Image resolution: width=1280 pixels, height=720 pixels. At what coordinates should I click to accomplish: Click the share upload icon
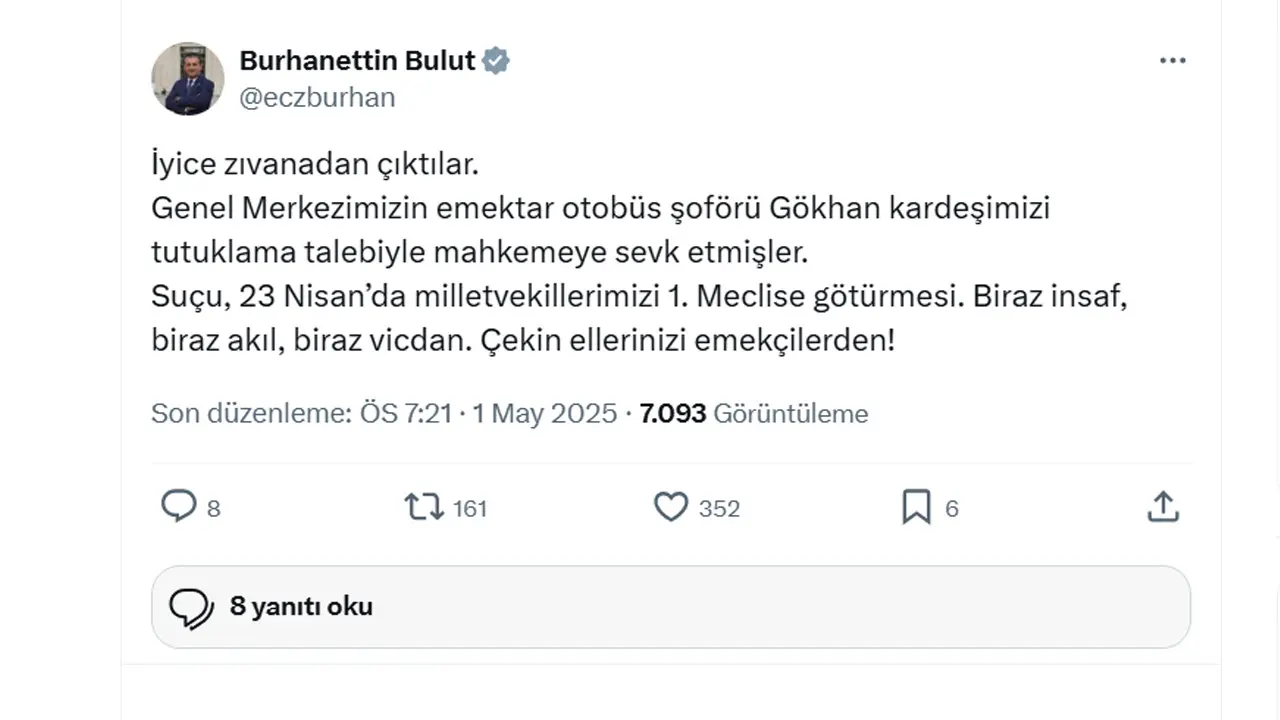click(1162, 507)
